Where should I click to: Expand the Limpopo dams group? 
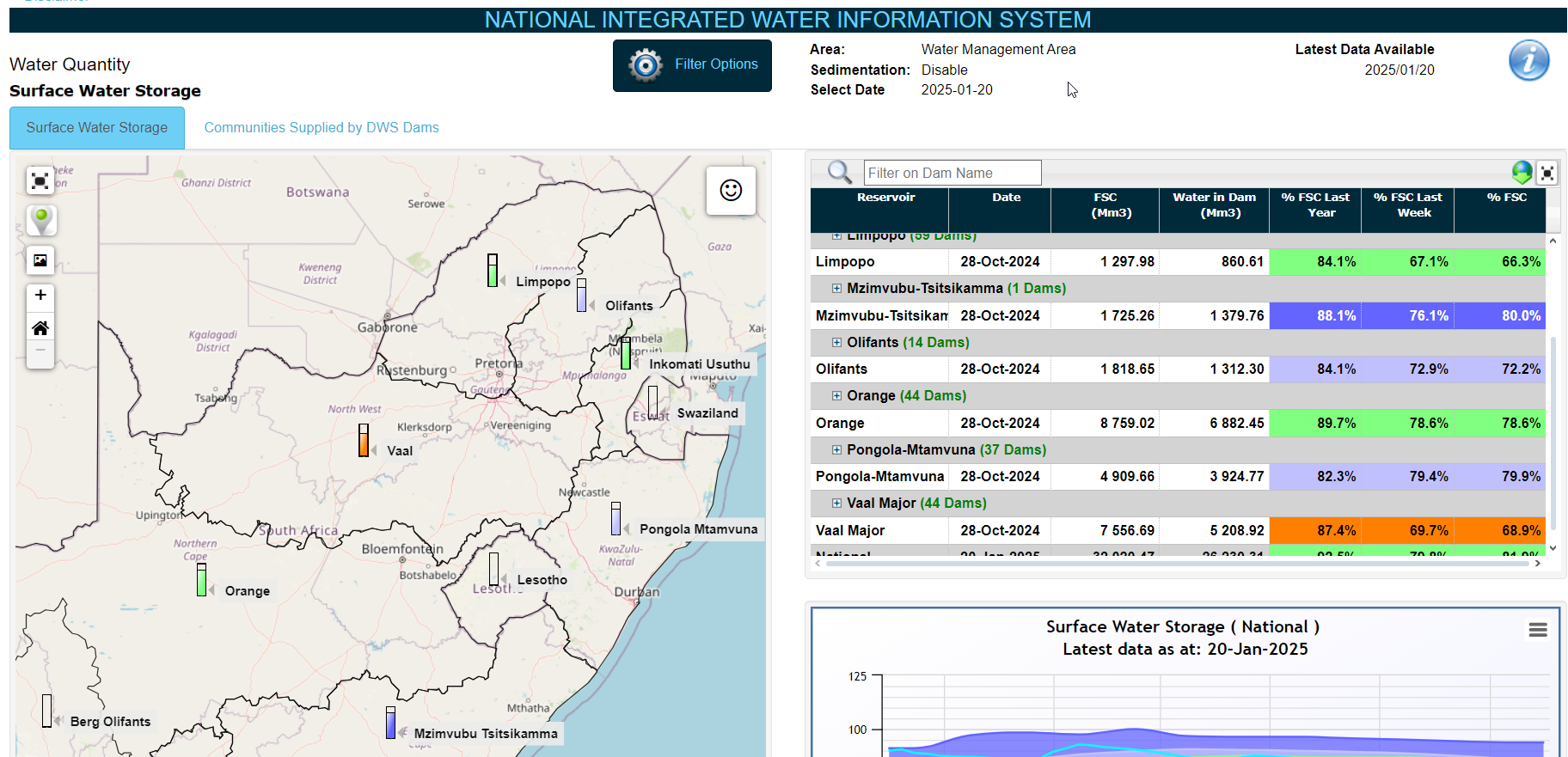click(x=836, y=235)
